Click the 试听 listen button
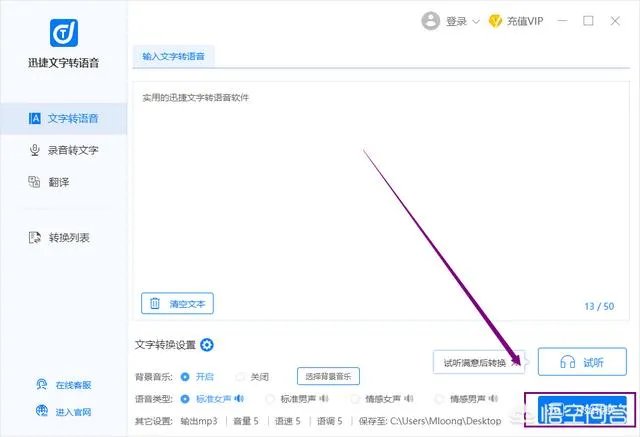Image resolution: width=640 pixels, height=437 pixels. pos(582,362)
